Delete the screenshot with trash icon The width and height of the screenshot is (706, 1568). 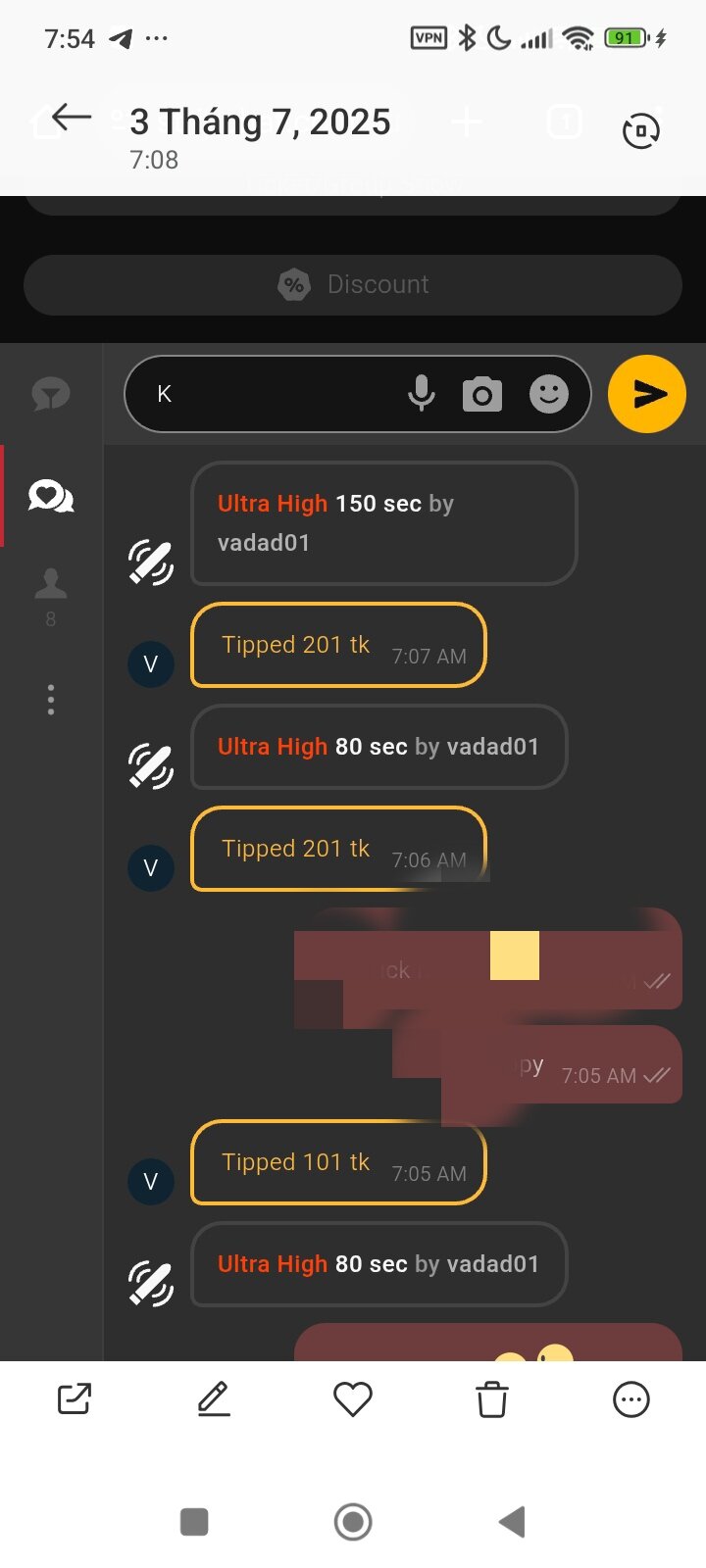492,1399
